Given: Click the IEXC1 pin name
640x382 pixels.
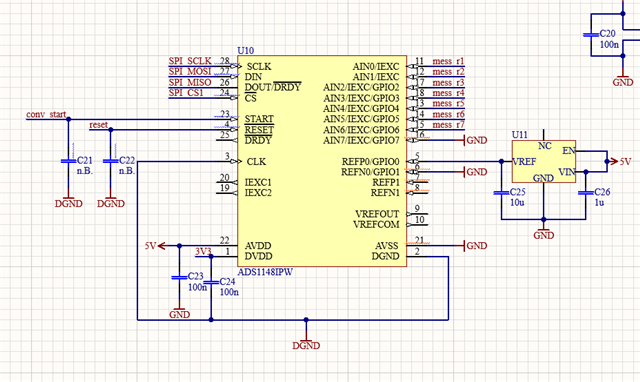Looking at the screenshot, I should pyautogui.click(x=258, y=182).
